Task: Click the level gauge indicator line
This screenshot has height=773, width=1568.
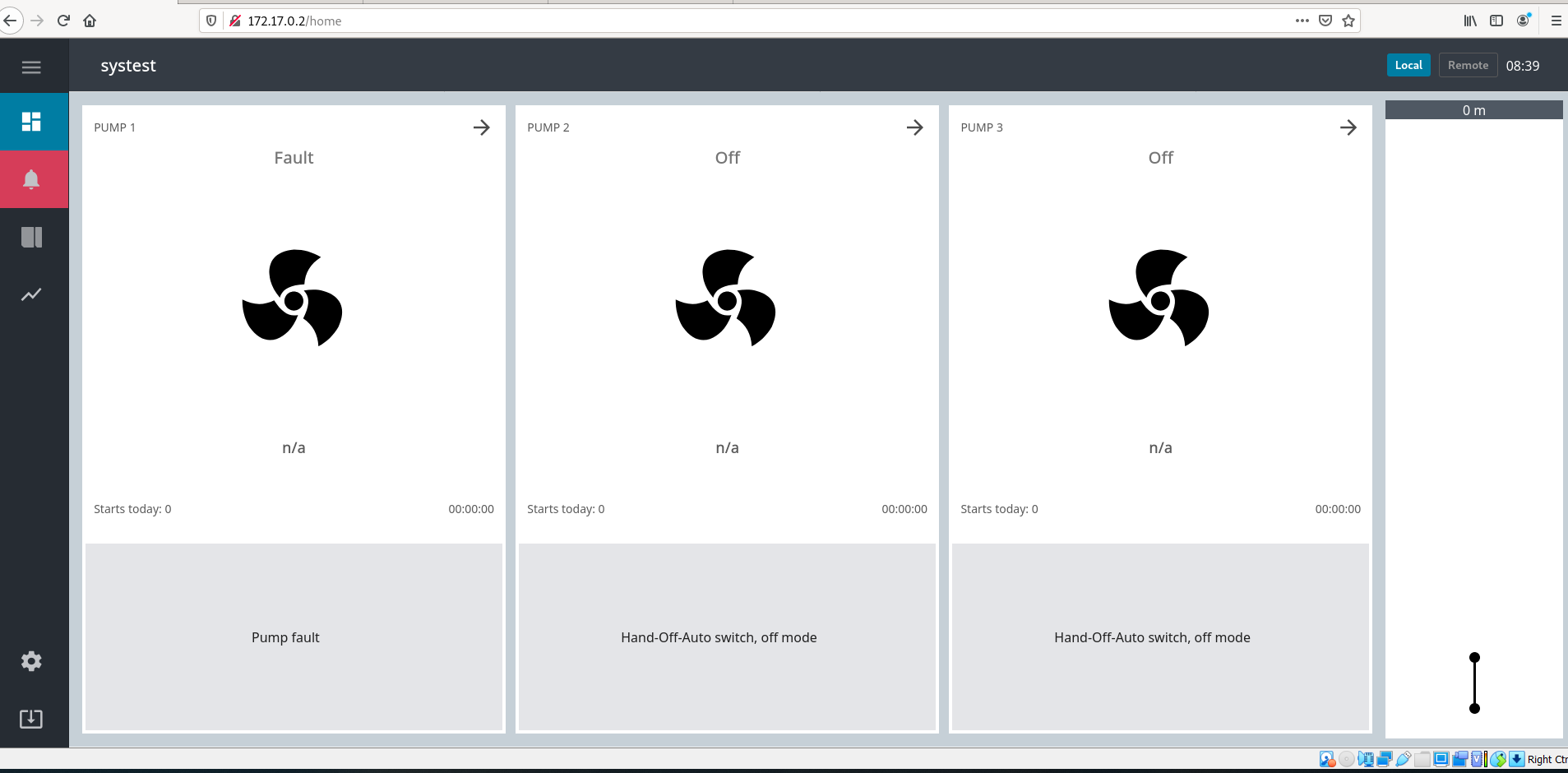Action: (1474, 683)
